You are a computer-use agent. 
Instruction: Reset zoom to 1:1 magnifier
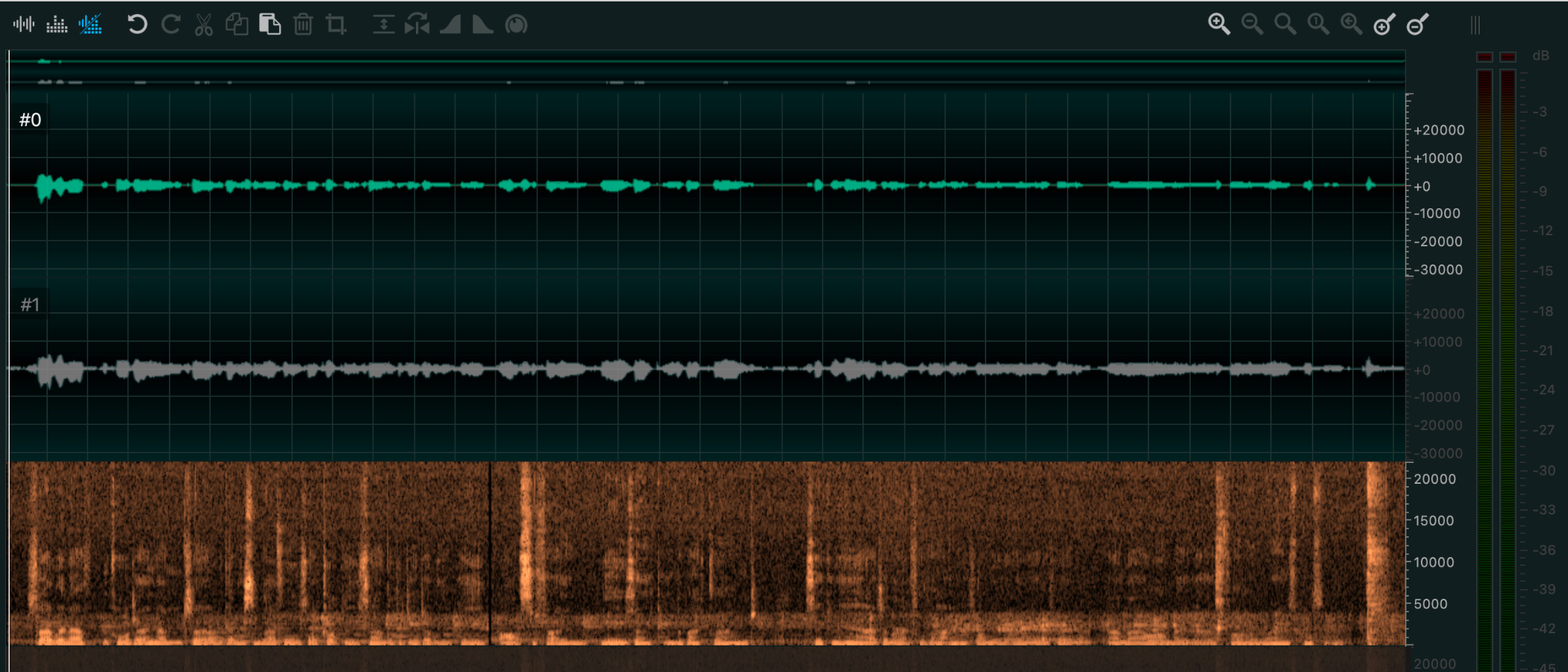(1318, 25)
